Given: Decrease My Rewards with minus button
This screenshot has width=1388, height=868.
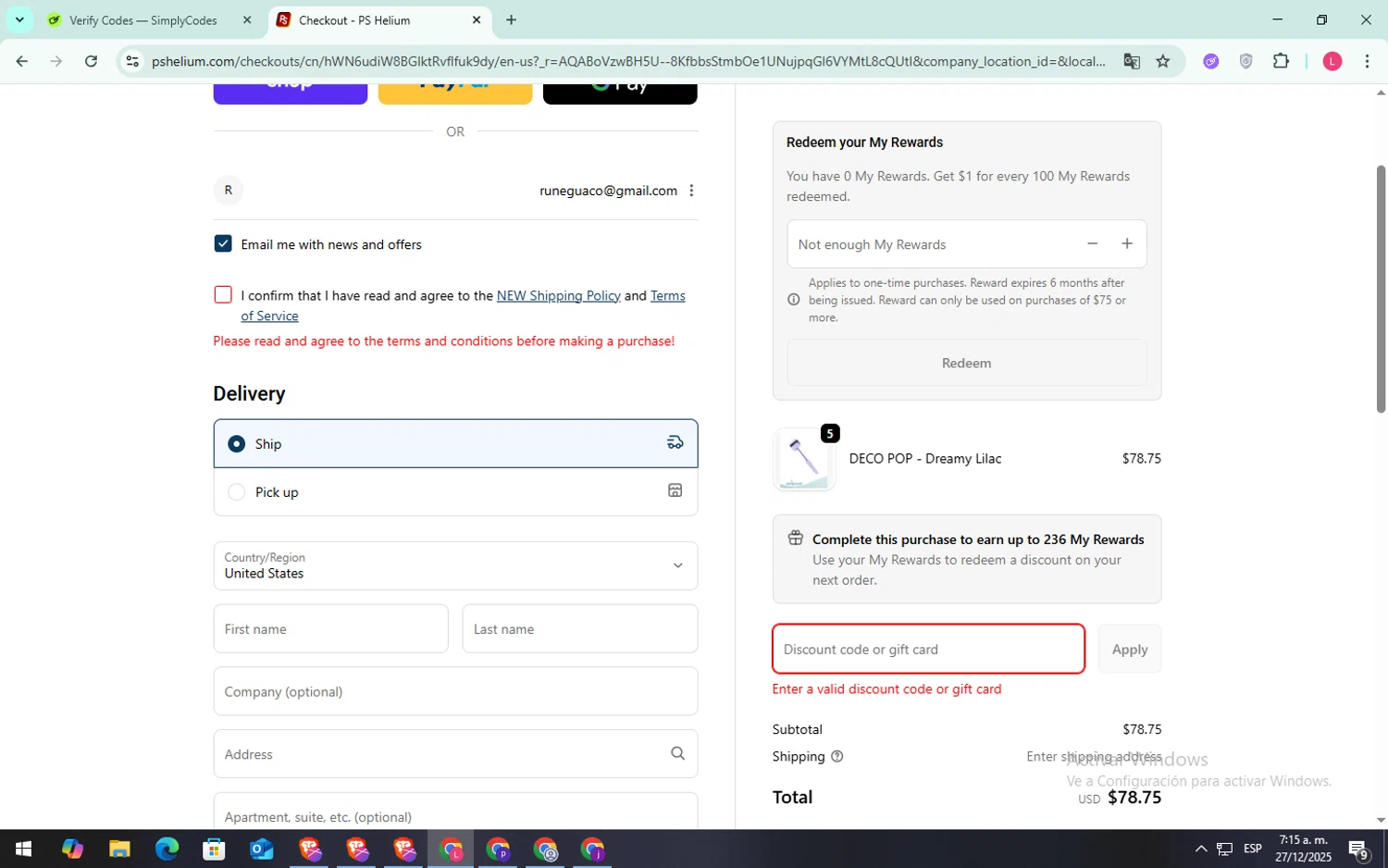Looking at the screenshot, I should 1092,243.
